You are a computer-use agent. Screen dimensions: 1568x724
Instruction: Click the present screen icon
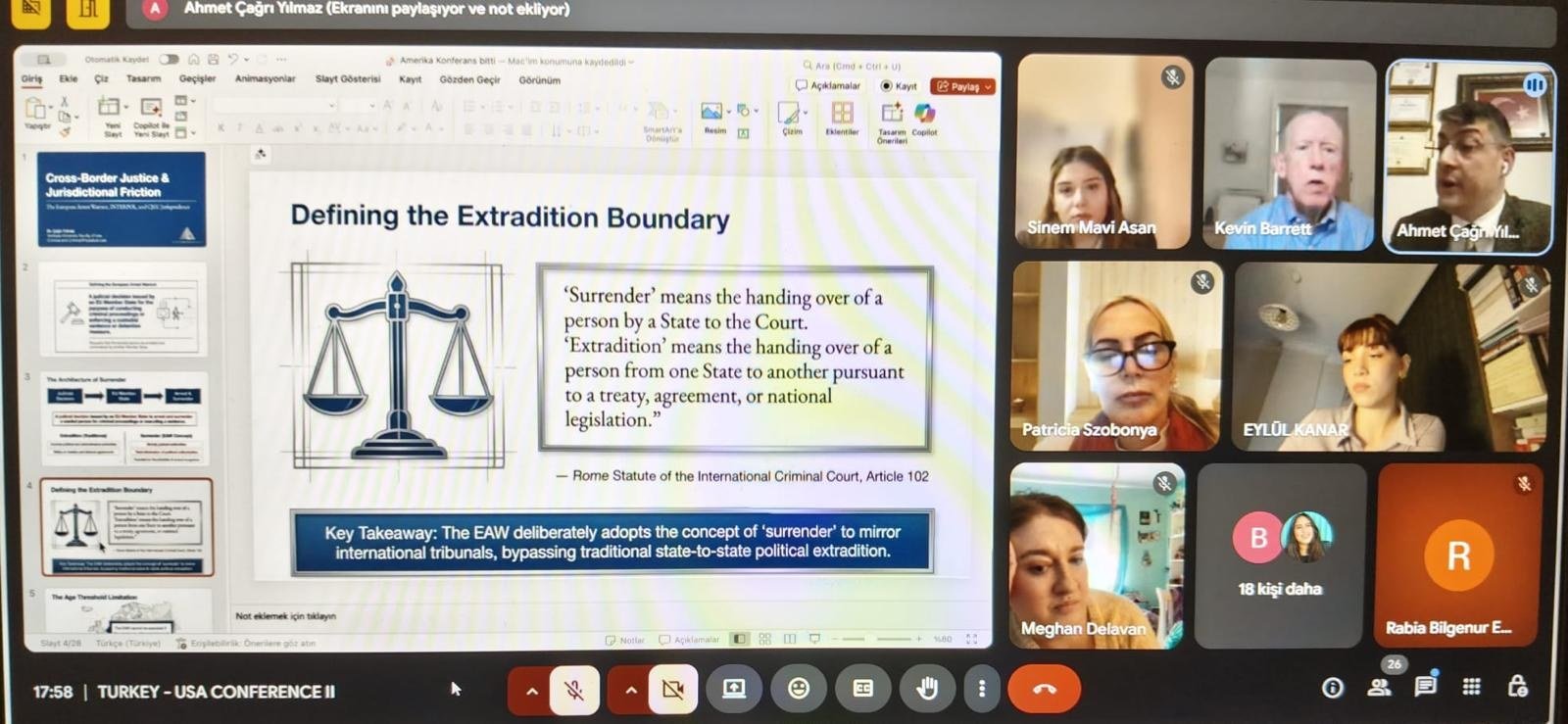pyautogui.click(x=734, y=689)
